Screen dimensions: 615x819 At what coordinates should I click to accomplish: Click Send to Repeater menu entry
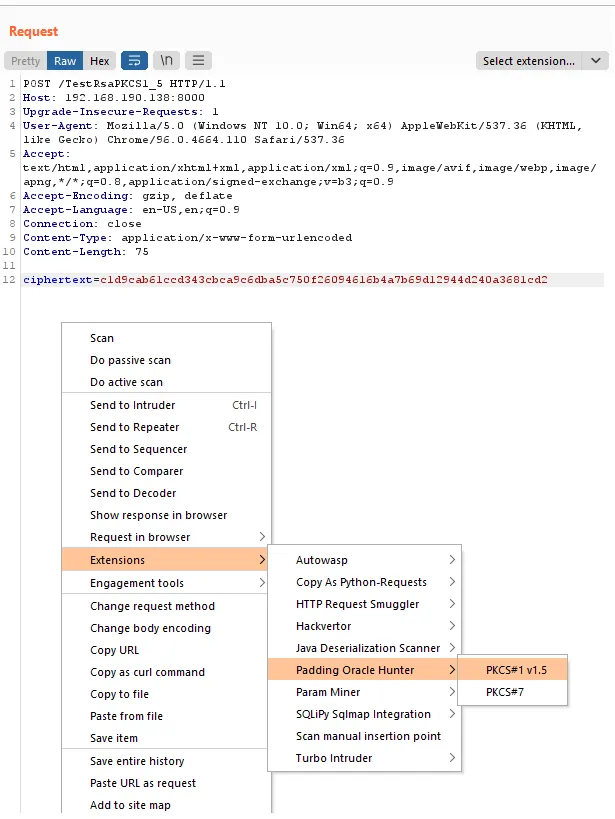click(133, 427)
